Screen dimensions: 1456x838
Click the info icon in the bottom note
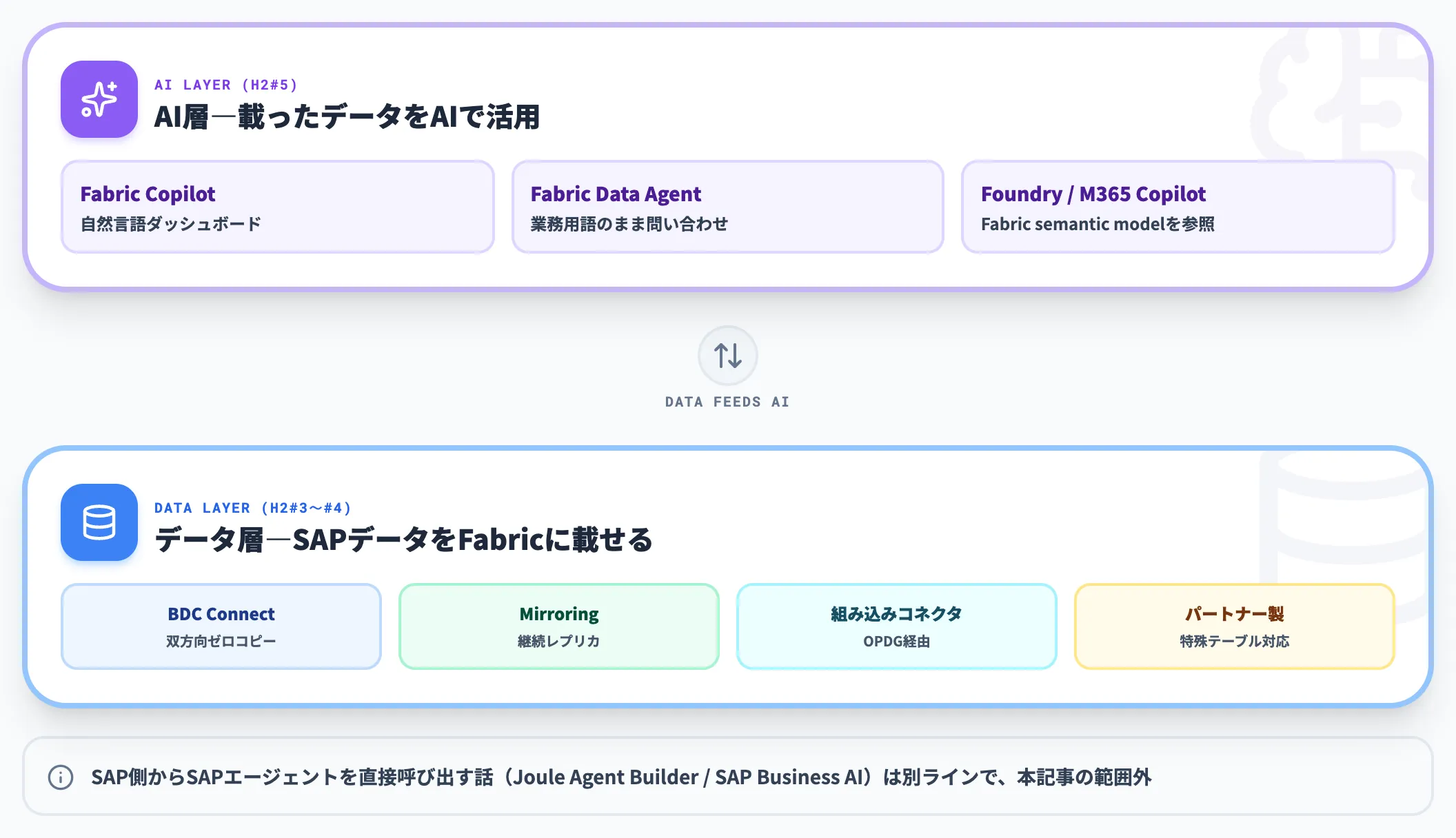point(61,777)
